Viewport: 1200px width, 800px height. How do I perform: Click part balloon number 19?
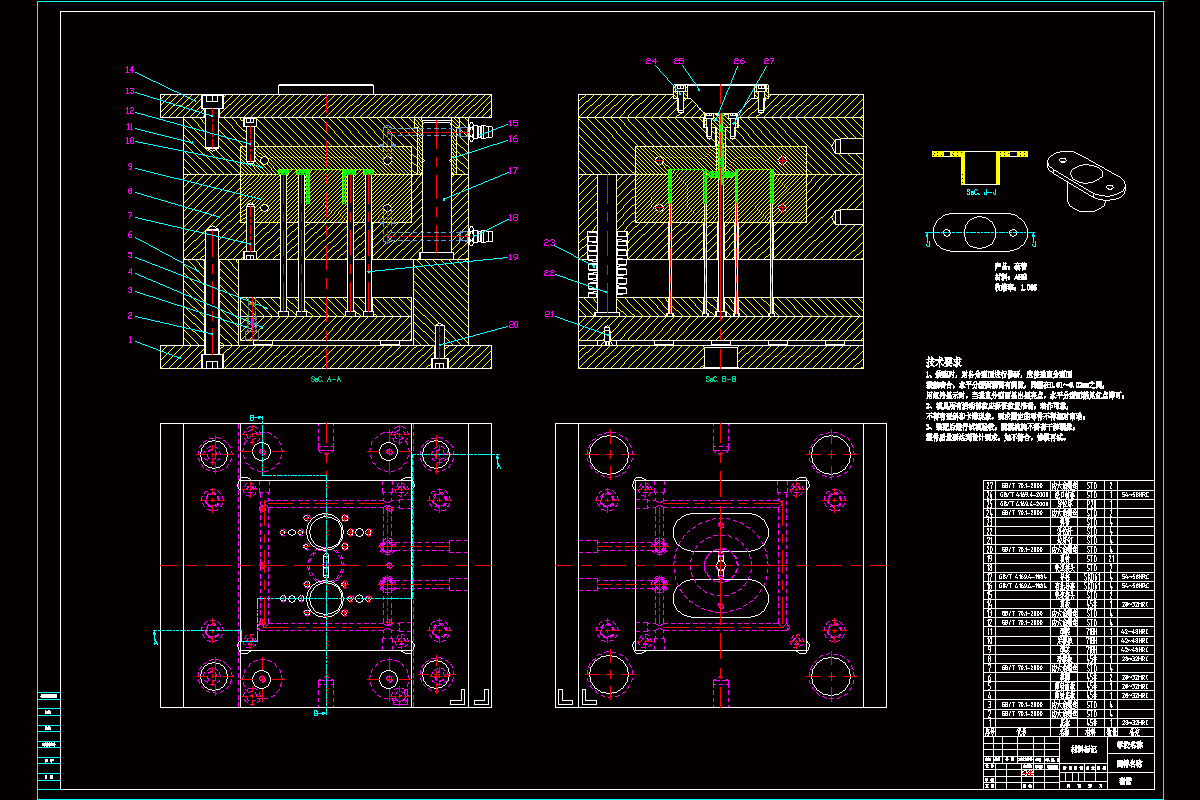point(513,257)
